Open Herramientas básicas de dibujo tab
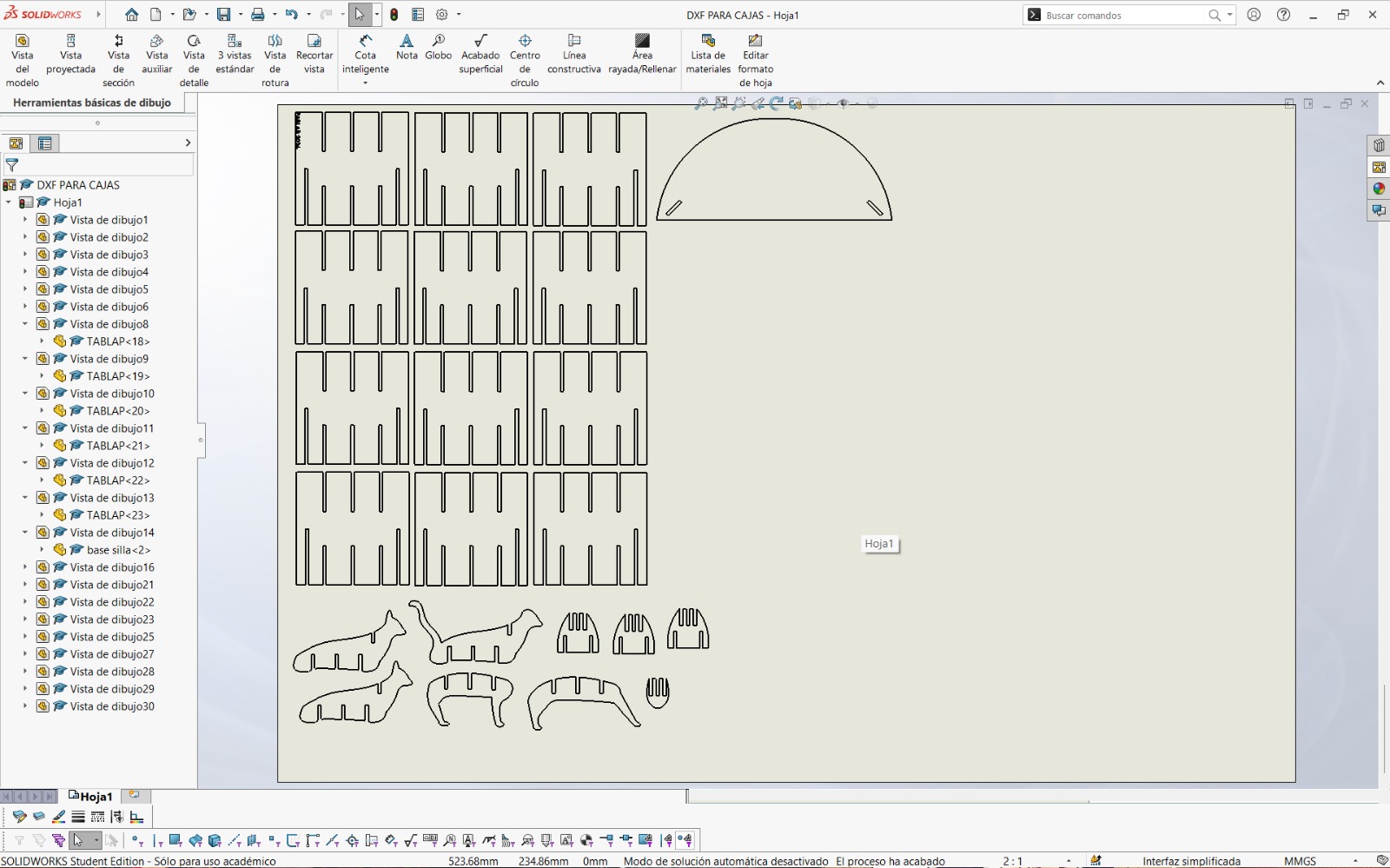 (92, 103)
